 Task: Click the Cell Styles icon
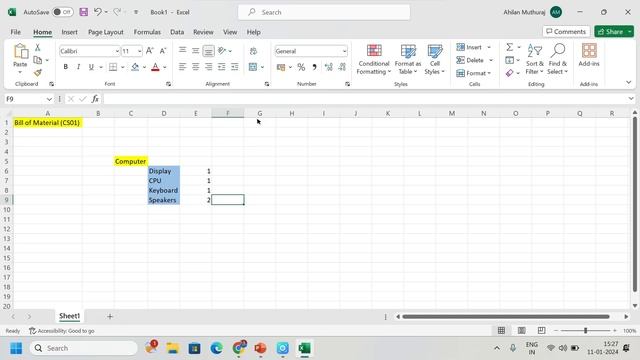tap(435, 51)
